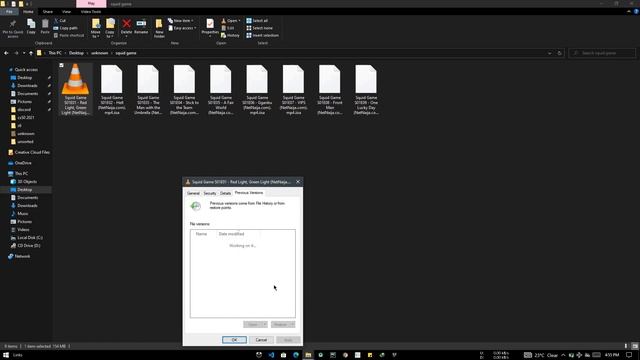This screenshot has height=360, width=640.
Task: Select 3D Objects under This PC
Action: (27, 182)
